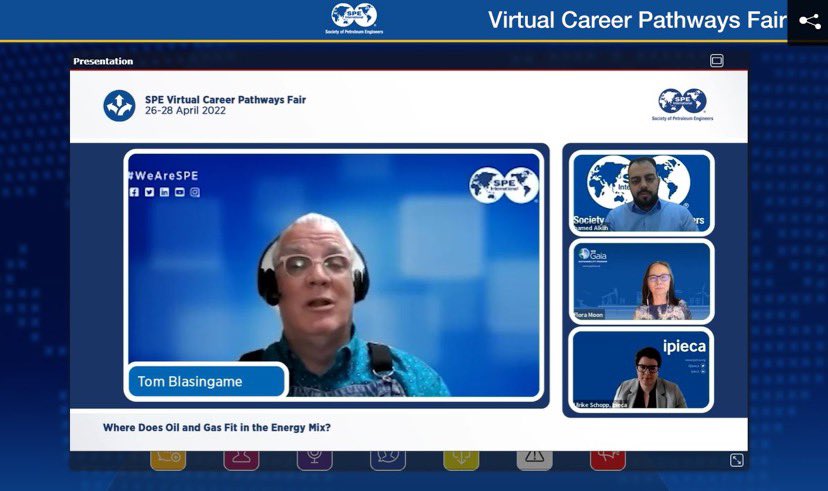Click the Instagram icon under #WeAreSPE
This screenshot has width=828, height=491.
[x=195, y=192]
